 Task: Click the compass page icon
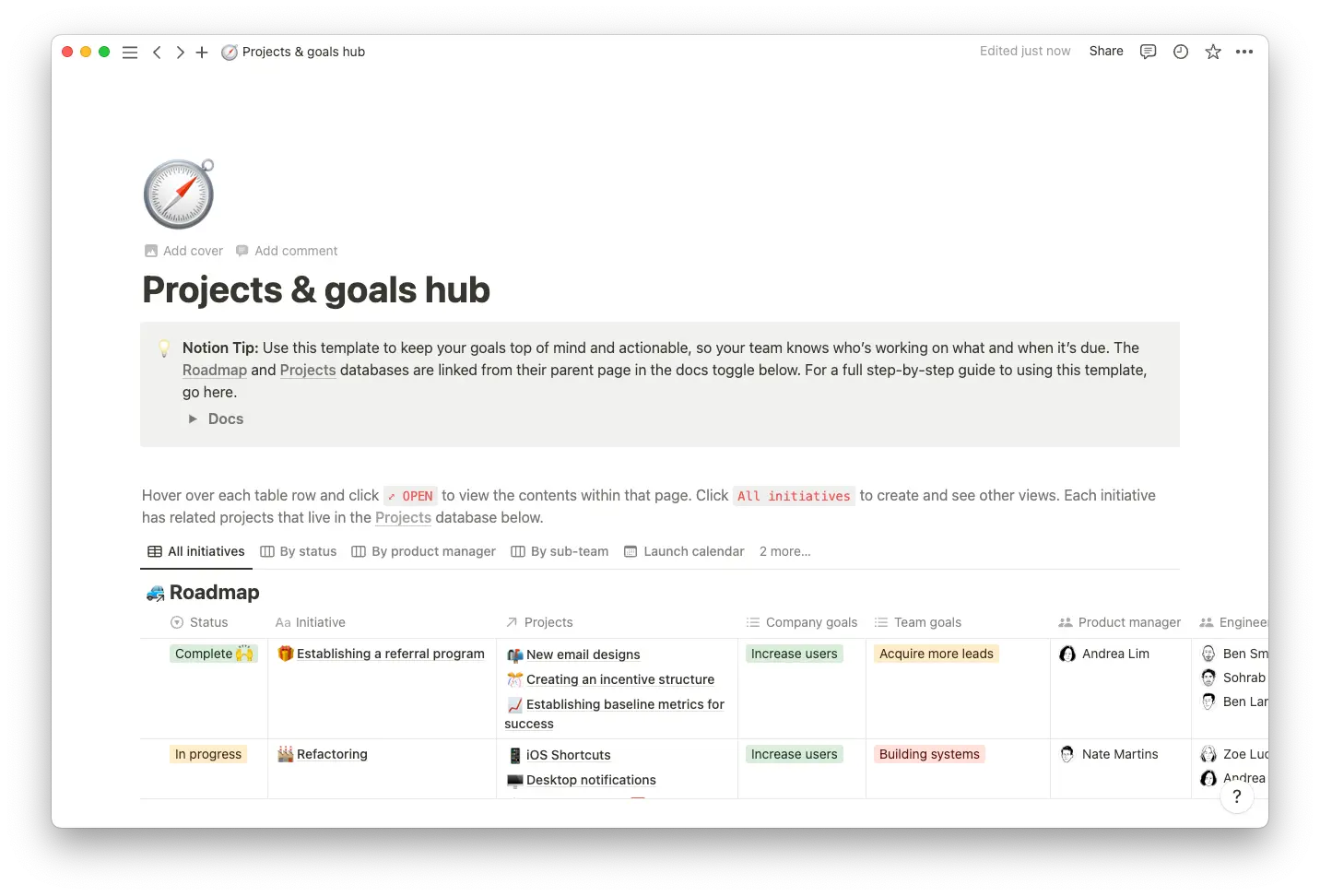point(179,194)
